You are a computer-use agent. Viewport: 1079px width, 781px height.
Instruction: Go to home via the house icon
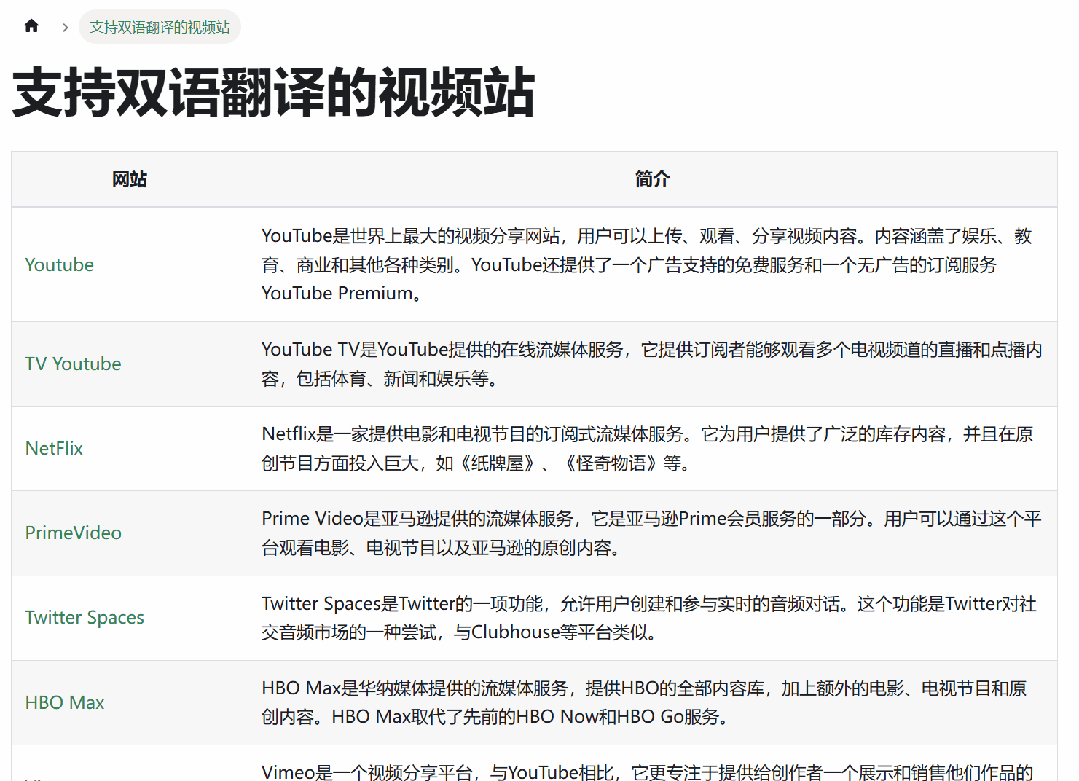(31, 26)
